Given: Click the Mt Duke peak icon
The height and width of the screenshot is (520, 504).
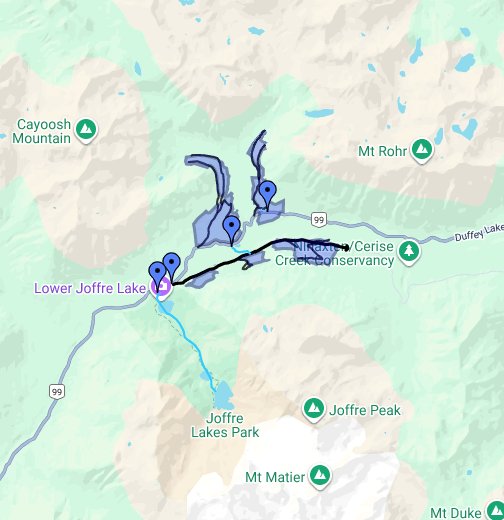Looking at the screenshot, I should tap(497, 512).
